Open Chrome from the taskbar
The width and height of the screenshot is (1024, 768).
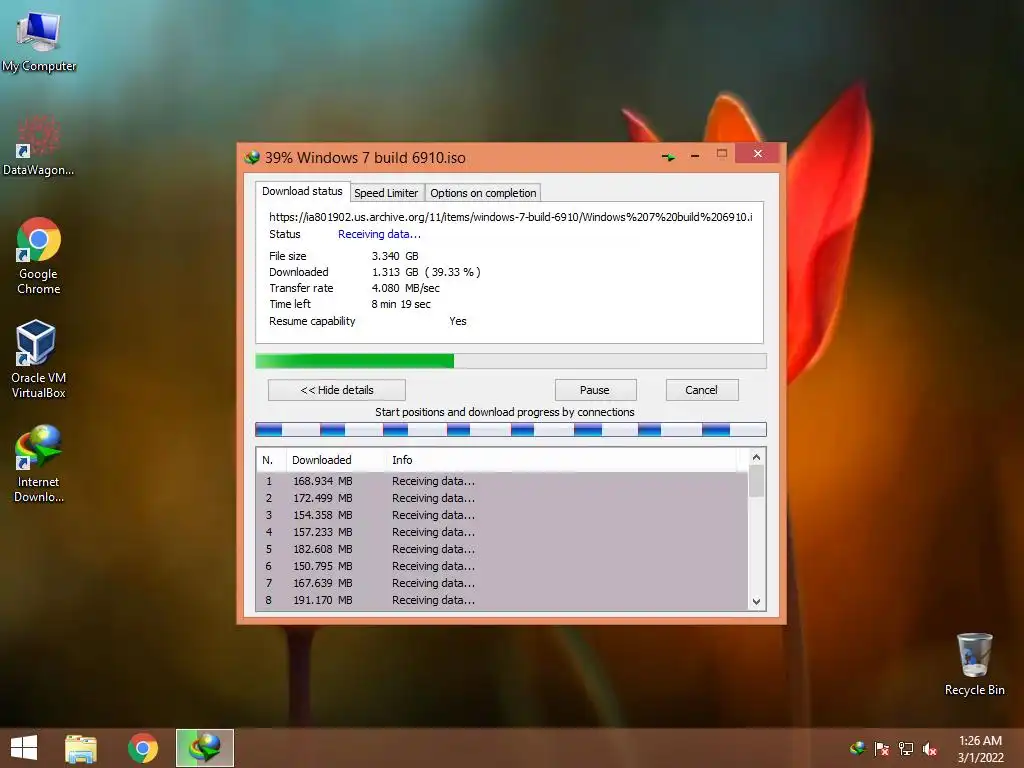(143, 748)
